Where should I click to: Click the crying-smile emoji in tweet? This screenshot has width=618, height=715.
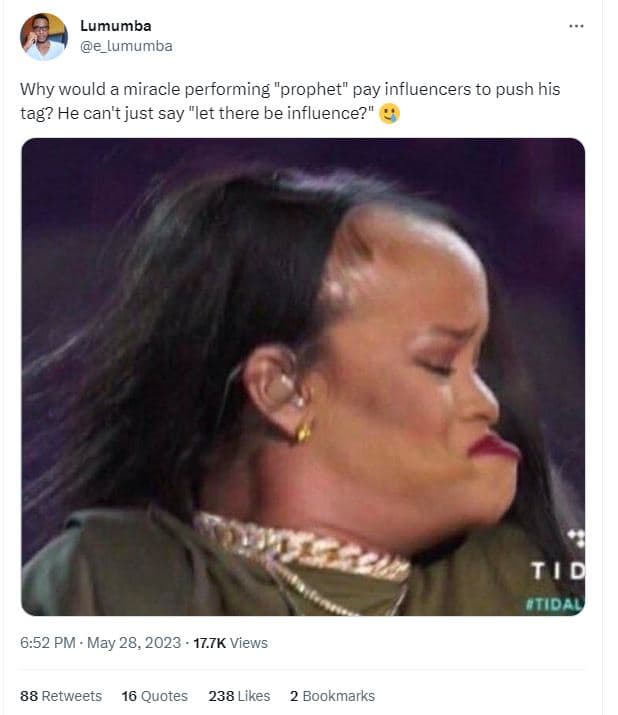point(389,113)
